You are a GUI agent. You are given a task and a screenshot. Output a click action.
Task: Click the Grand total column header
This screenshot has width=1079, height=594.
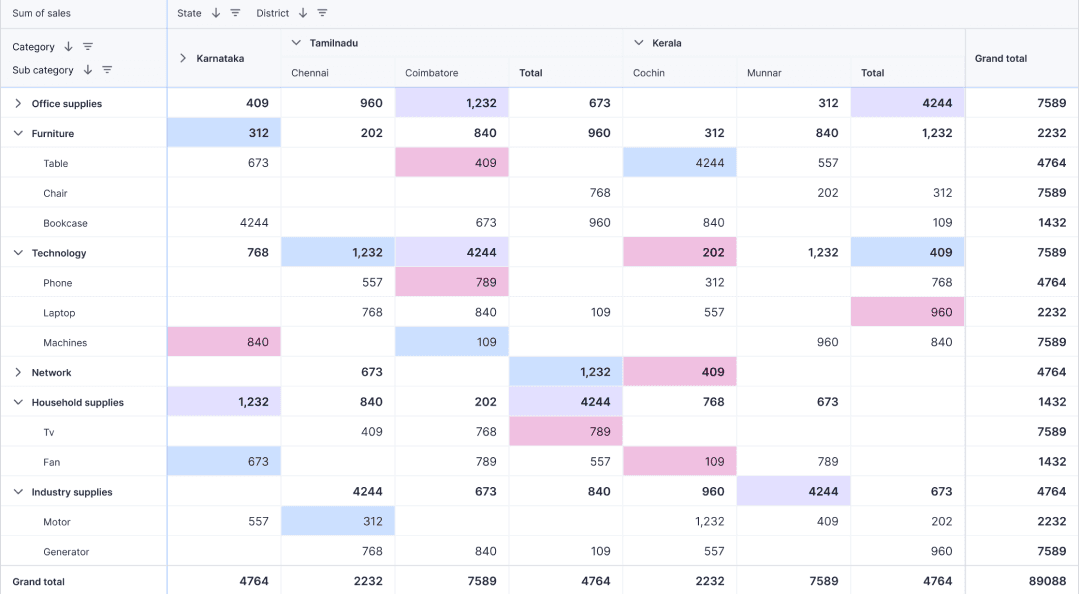[1021, 59]
